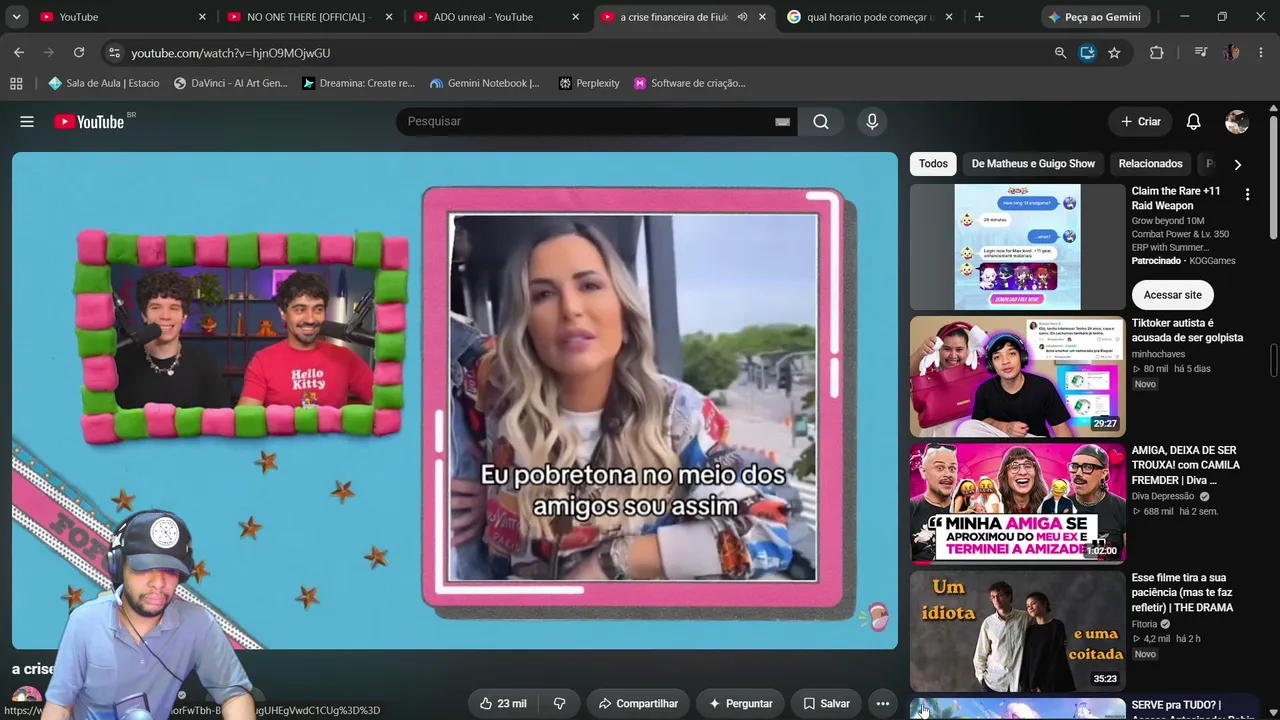Open the on-screen keyboard in the search box
The image size is (1280, 720).
point(782,122)
